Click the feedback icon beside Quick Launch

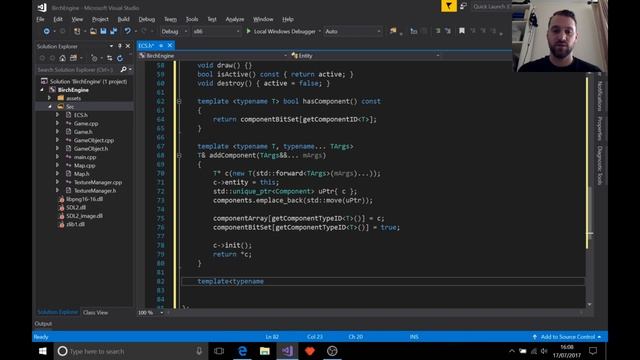pyautogui.click(x=463, y=6)
